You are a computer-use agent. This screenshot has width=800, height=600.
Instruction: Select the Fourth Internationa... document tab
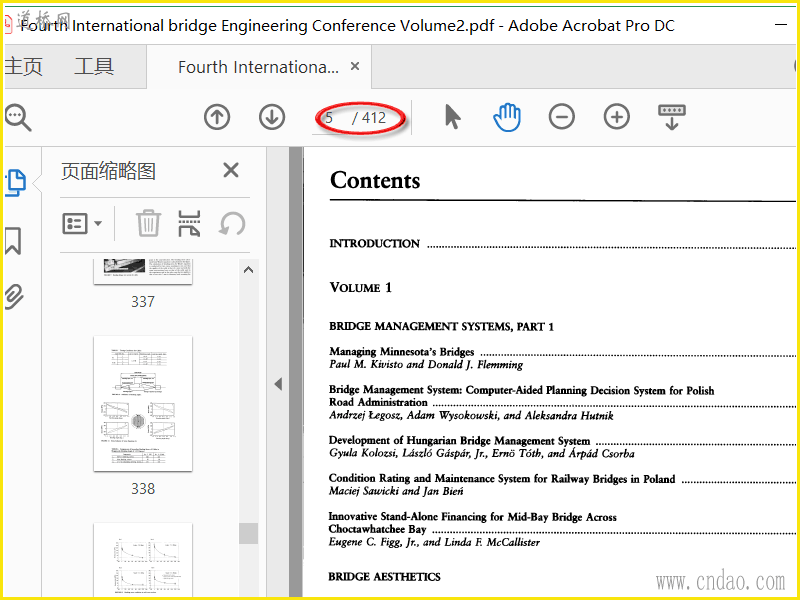coord(258,67)
